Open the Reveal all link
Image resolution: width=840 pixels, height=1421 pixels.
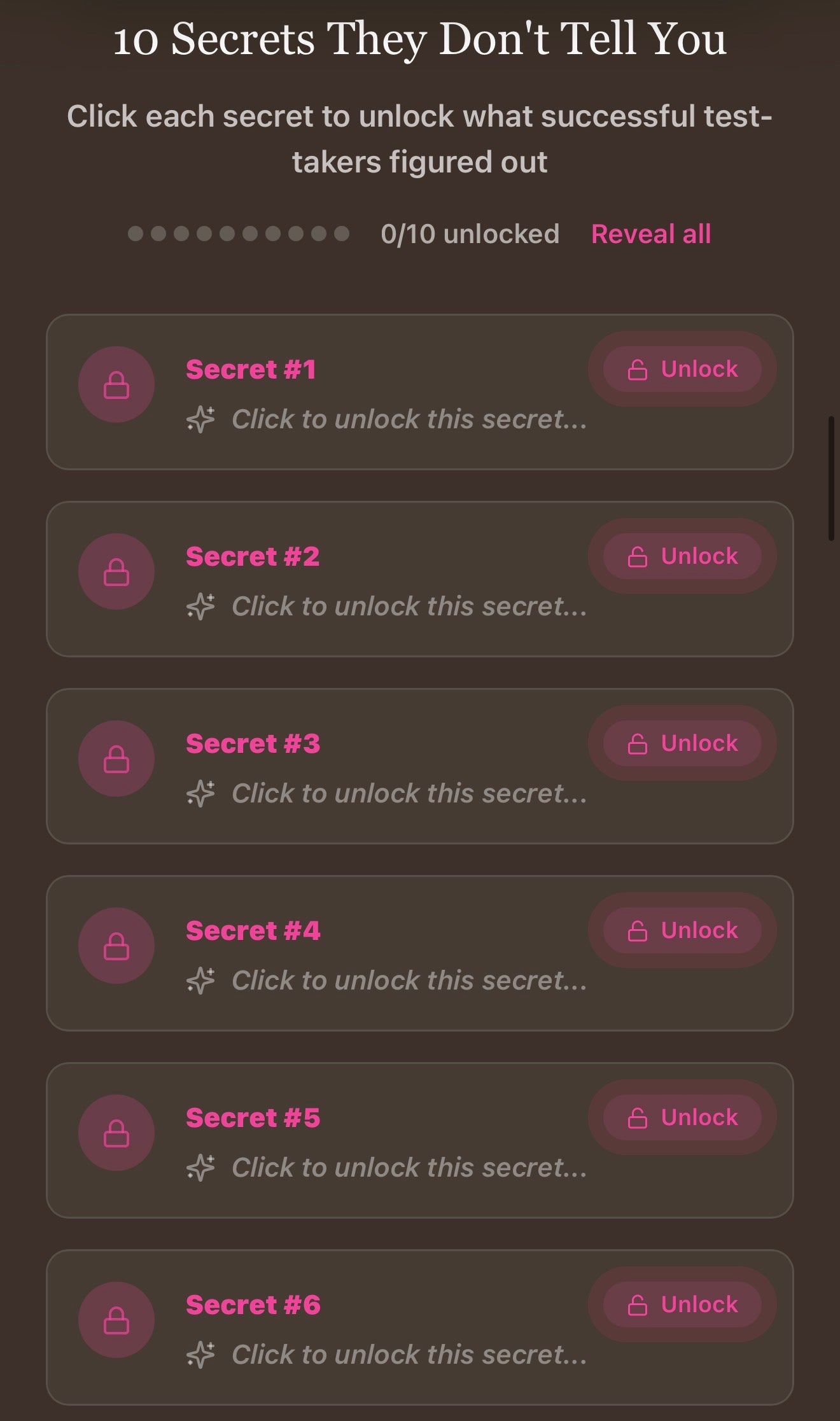point(651,234)
